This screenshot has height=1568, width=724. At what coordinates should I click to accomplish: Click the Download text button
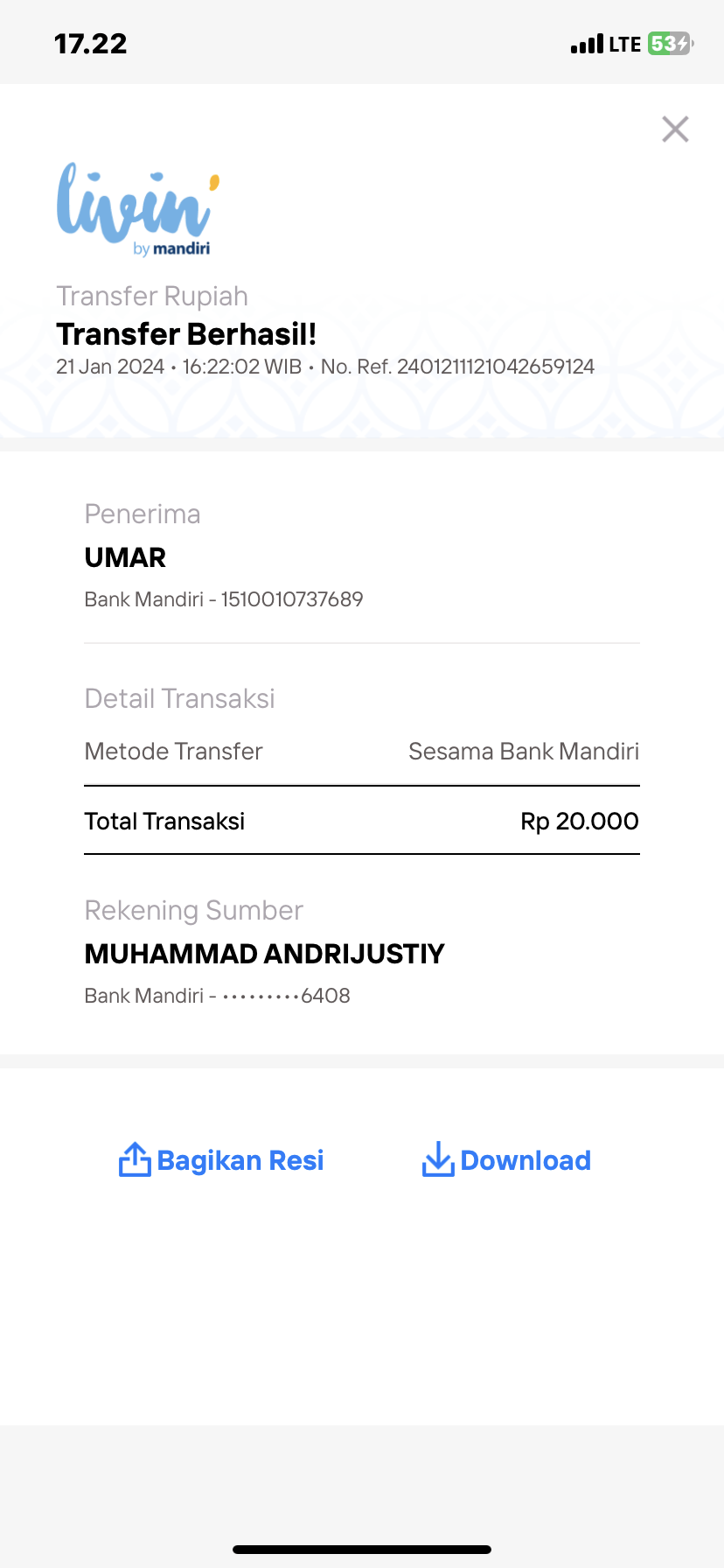point(526,1160)
